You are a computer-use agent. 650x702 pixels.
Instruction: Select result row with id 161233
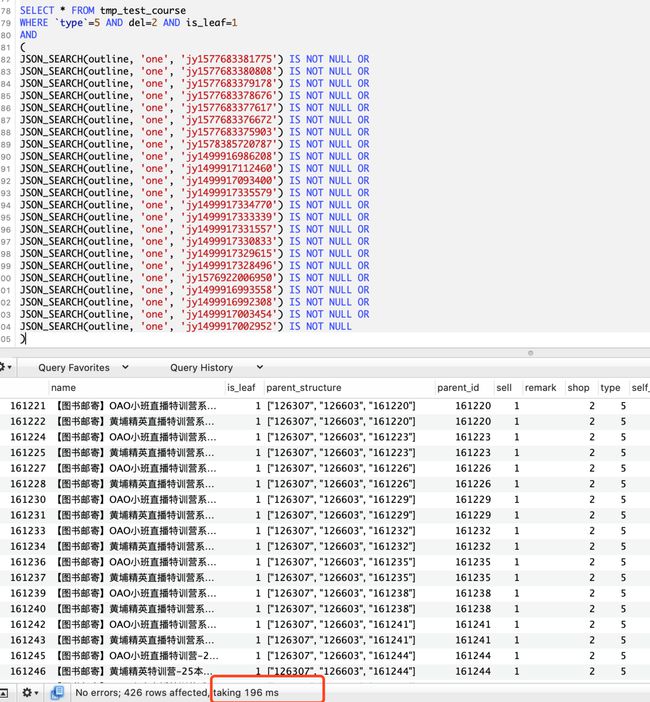click(x=325, y=531)
